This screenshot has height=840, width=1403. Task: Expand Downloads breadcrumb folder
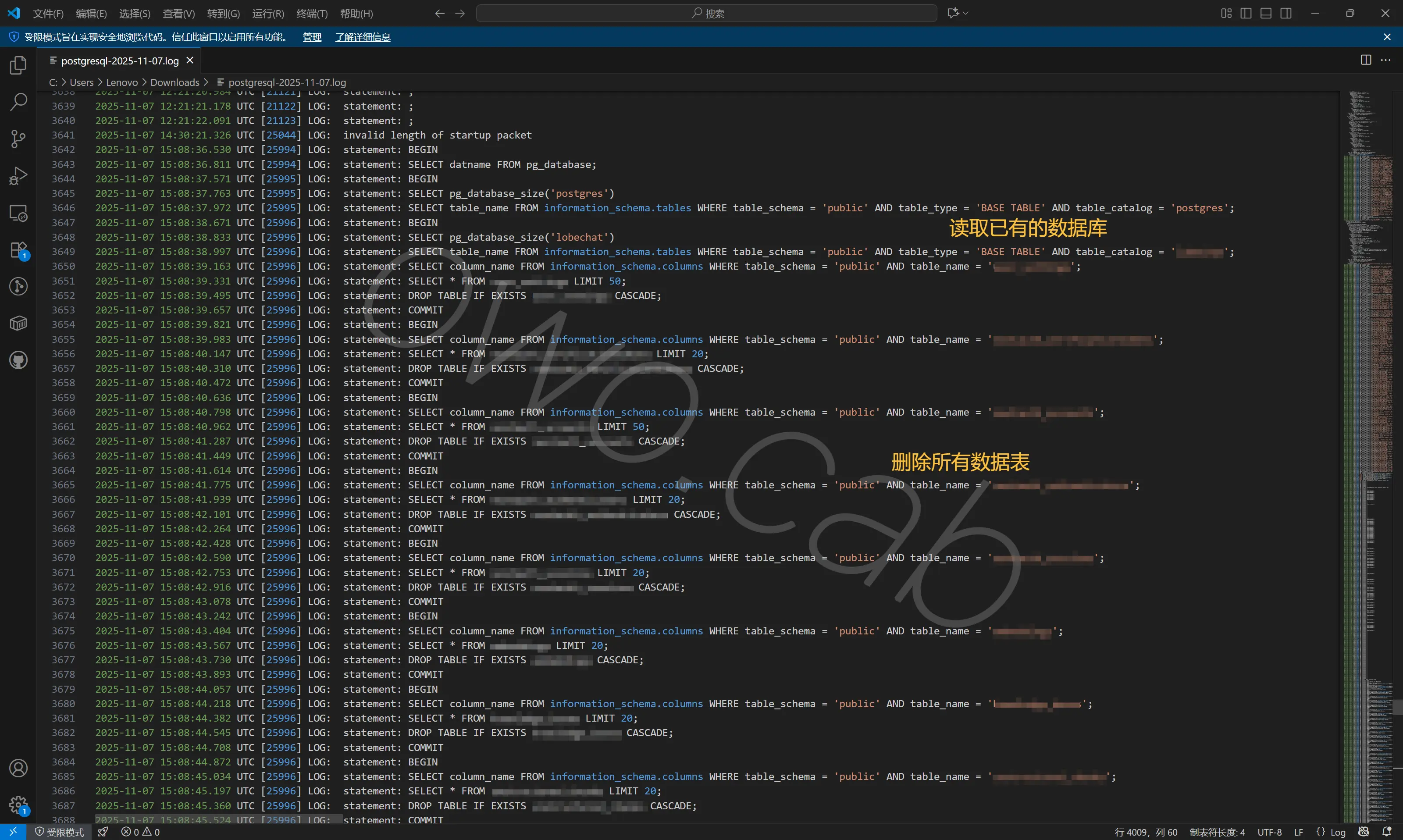(x=174, y=83)
